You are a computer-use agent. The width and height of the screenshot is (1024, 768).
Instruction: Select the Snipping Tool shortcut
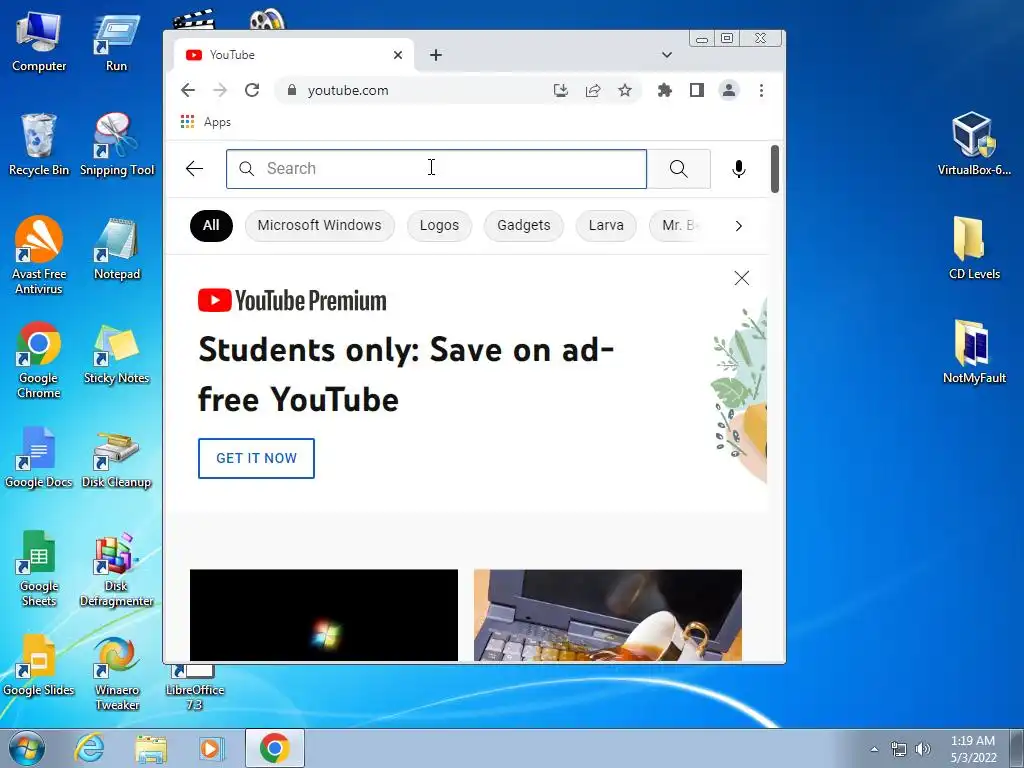click(117, 145)
